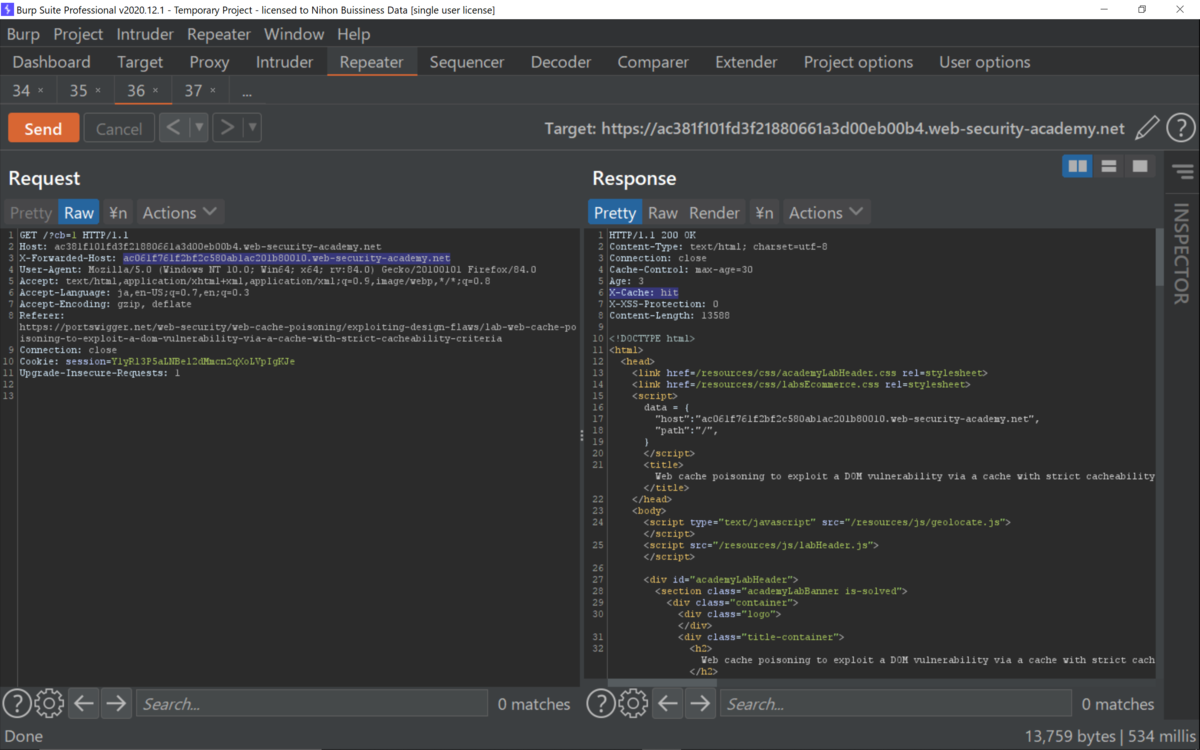Switch to the Target tab
Viewport: 1200px width, 750px height.
[140, 62]
